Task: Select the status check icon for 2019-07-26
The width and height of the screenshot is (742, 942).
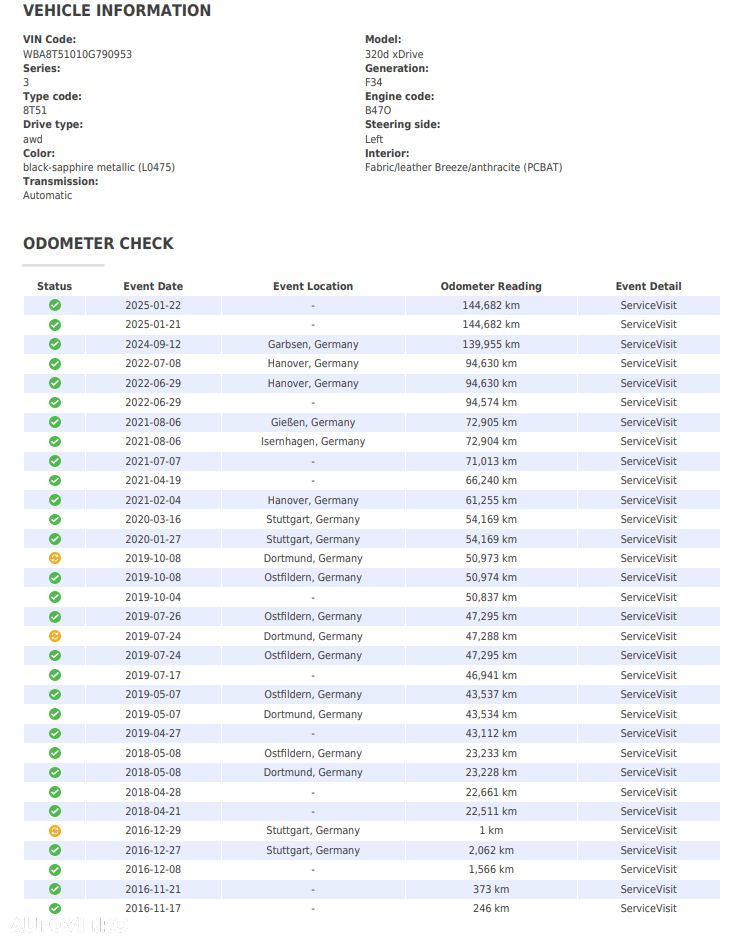Action: [55, 617]
